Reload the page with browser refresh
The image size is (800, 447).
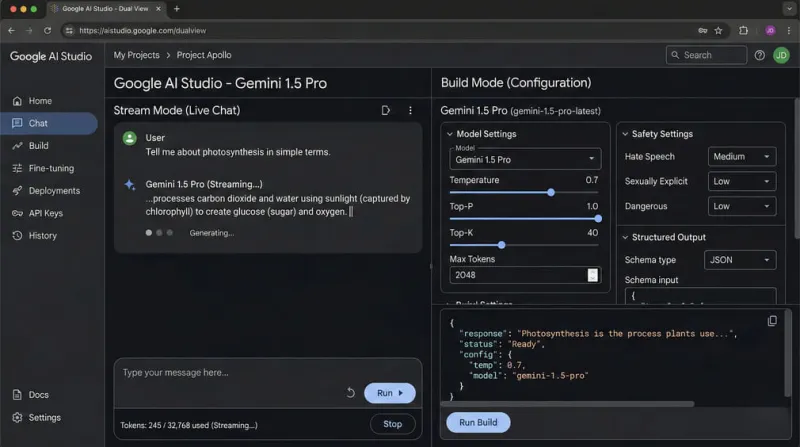(x=47, y=31)
